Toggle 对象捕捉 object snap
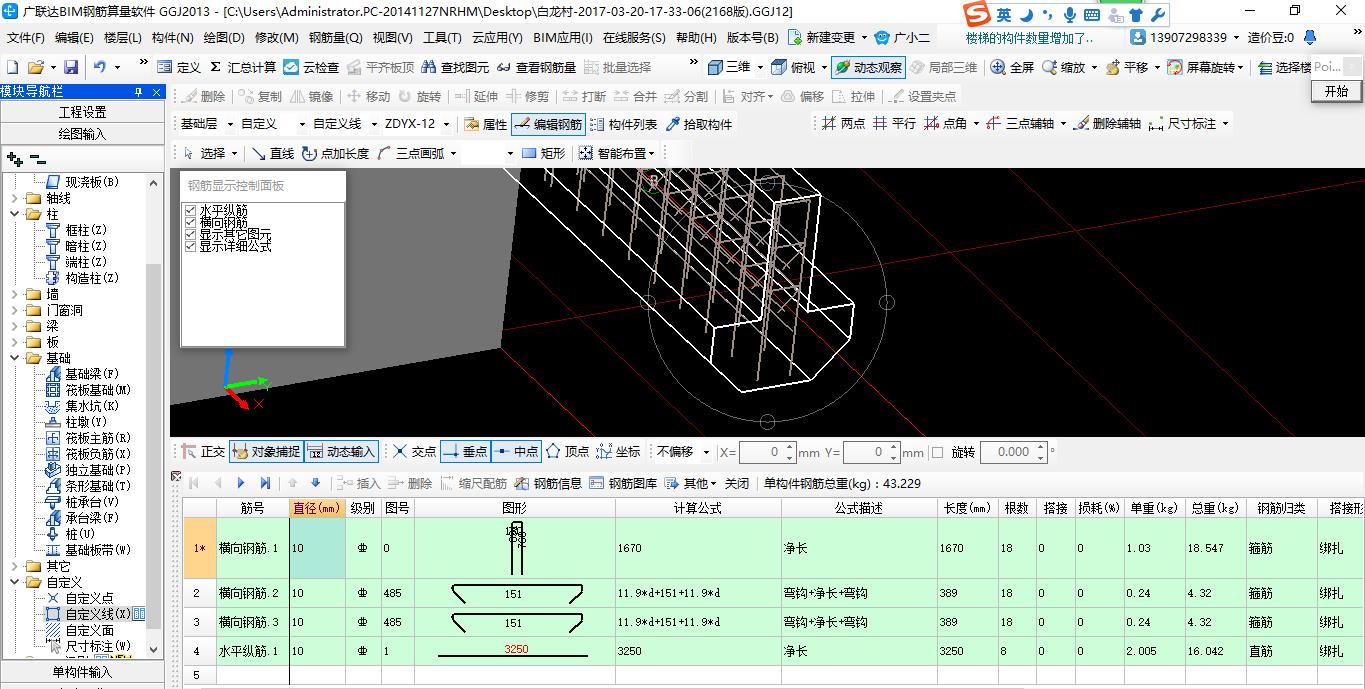Viewport: 1365px width, 689px height. (266, 452)
